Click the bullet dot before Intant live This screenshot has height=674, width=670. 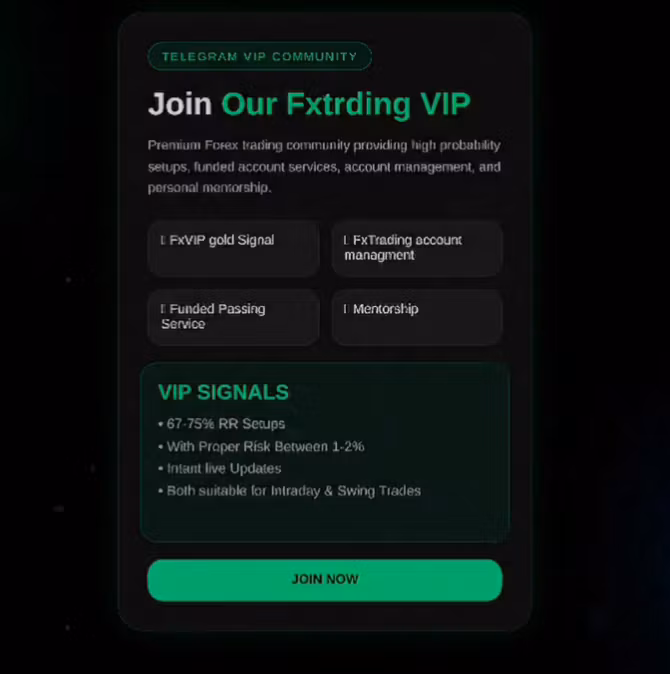coord(161,469)
